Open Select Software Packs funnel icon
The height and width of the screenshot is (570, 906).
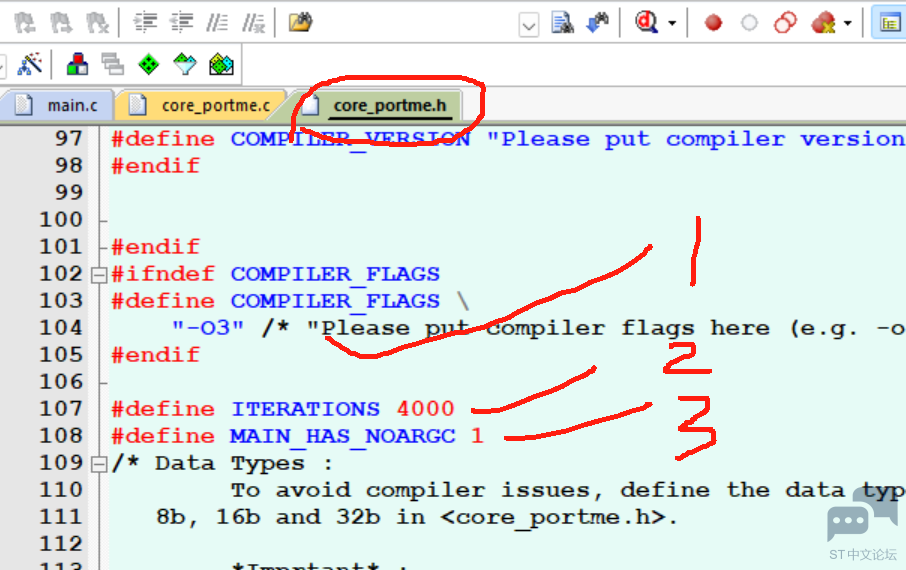point(185,64)
